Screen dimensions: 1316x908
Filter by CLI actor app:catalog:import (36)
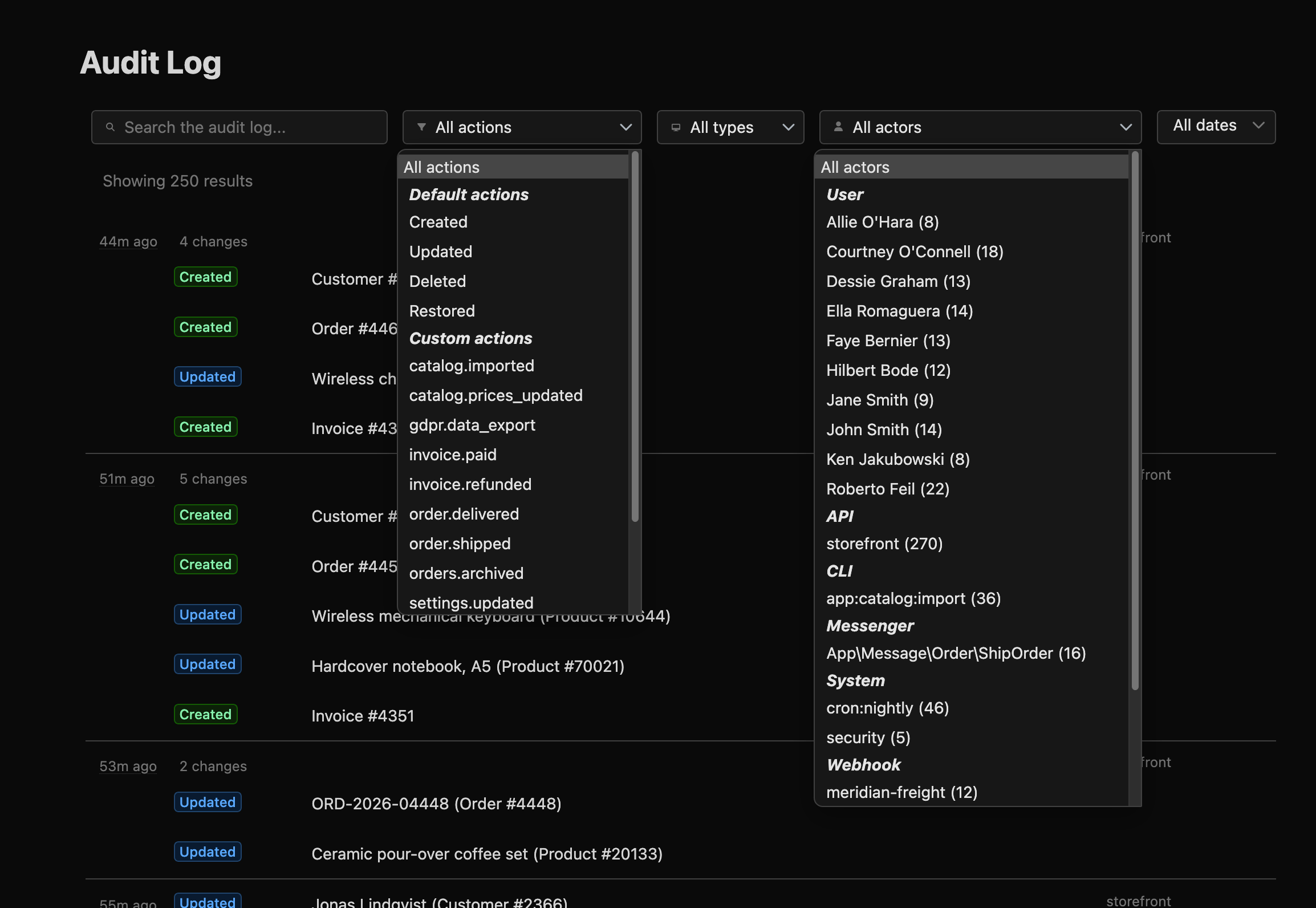(x=972, y=598)
